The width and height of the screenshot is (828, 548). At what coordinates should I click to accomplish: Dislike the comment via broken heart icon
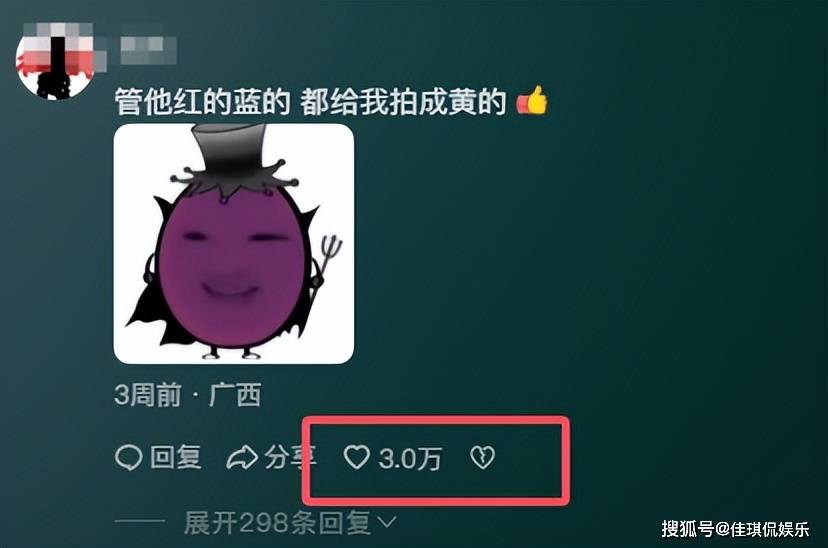tap(482, 457)
